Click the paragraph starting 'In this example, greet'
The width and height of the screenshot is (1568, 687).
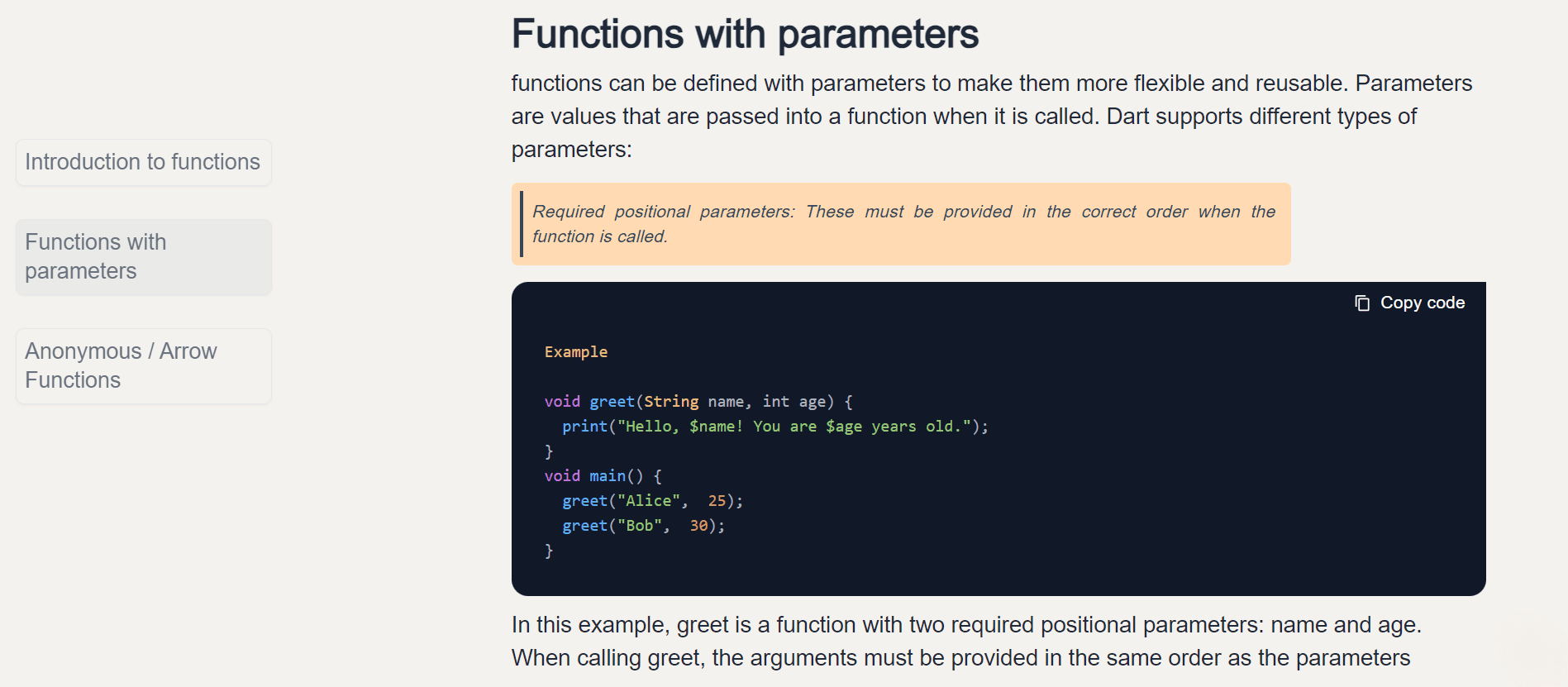966,642
